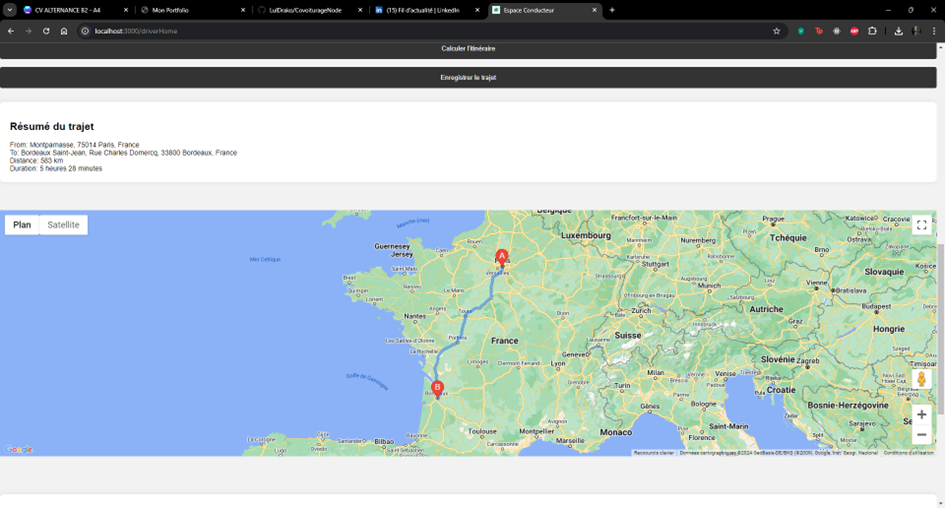Select the Street View pegman
This screenshot has height=508, width=945.
point(921,379)
